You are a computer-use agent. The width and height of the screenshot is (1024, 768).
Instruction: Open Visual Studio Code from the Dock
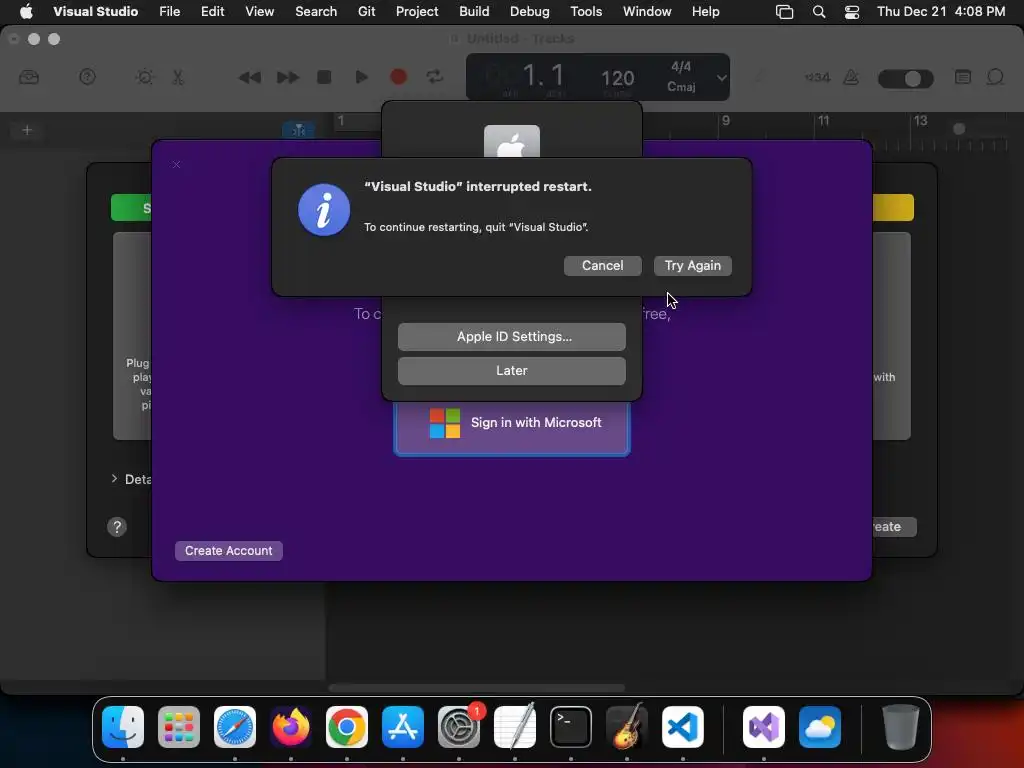coord(682,727)
